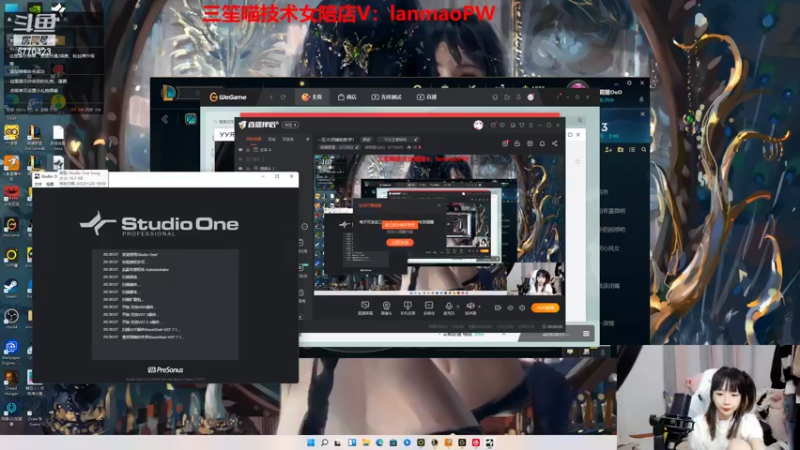Screen dimensions: 800x450
Task: Click the red-badged gift icon in the streaming app toolbar
Action: 505,144
